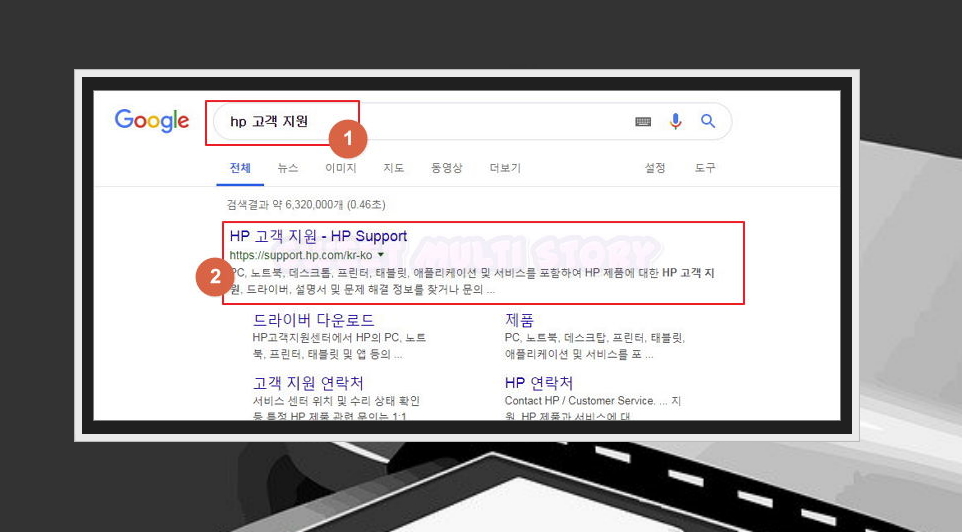Start voice search with microphone icon

pos(675,121)
